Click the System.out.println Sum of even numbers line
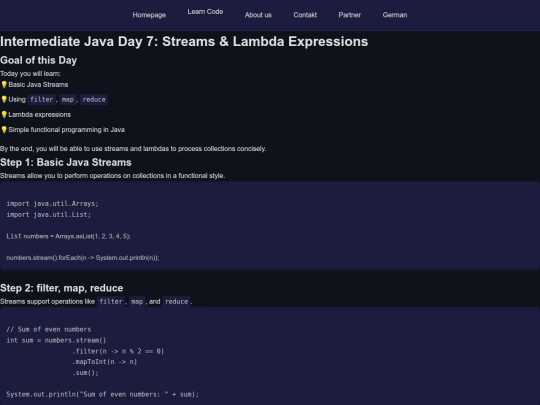 102,394
